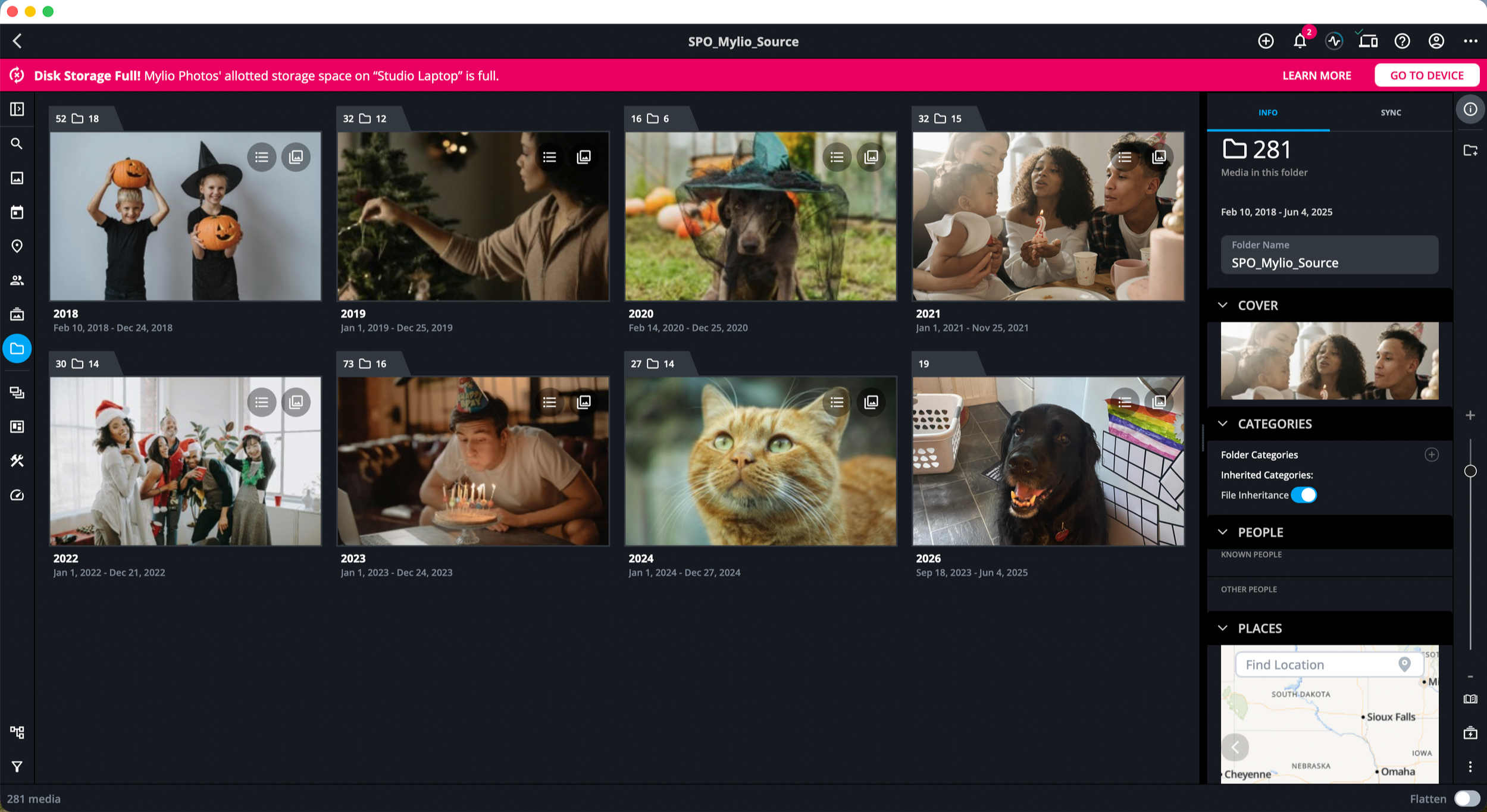Open the People view in the sidebar

[17, 280]
